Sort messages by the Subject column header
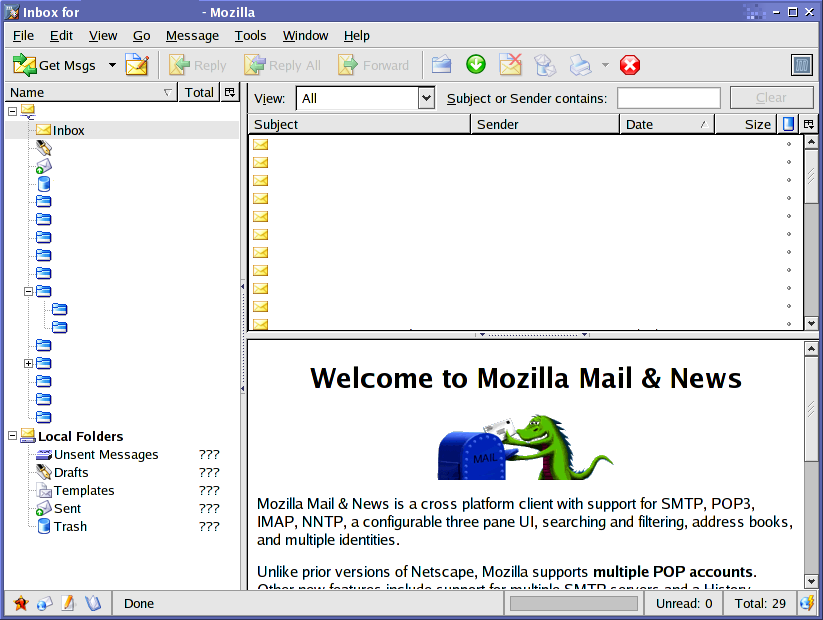Image resolution: width=823 pixels, height=620 pixels. tap(359, 124)
